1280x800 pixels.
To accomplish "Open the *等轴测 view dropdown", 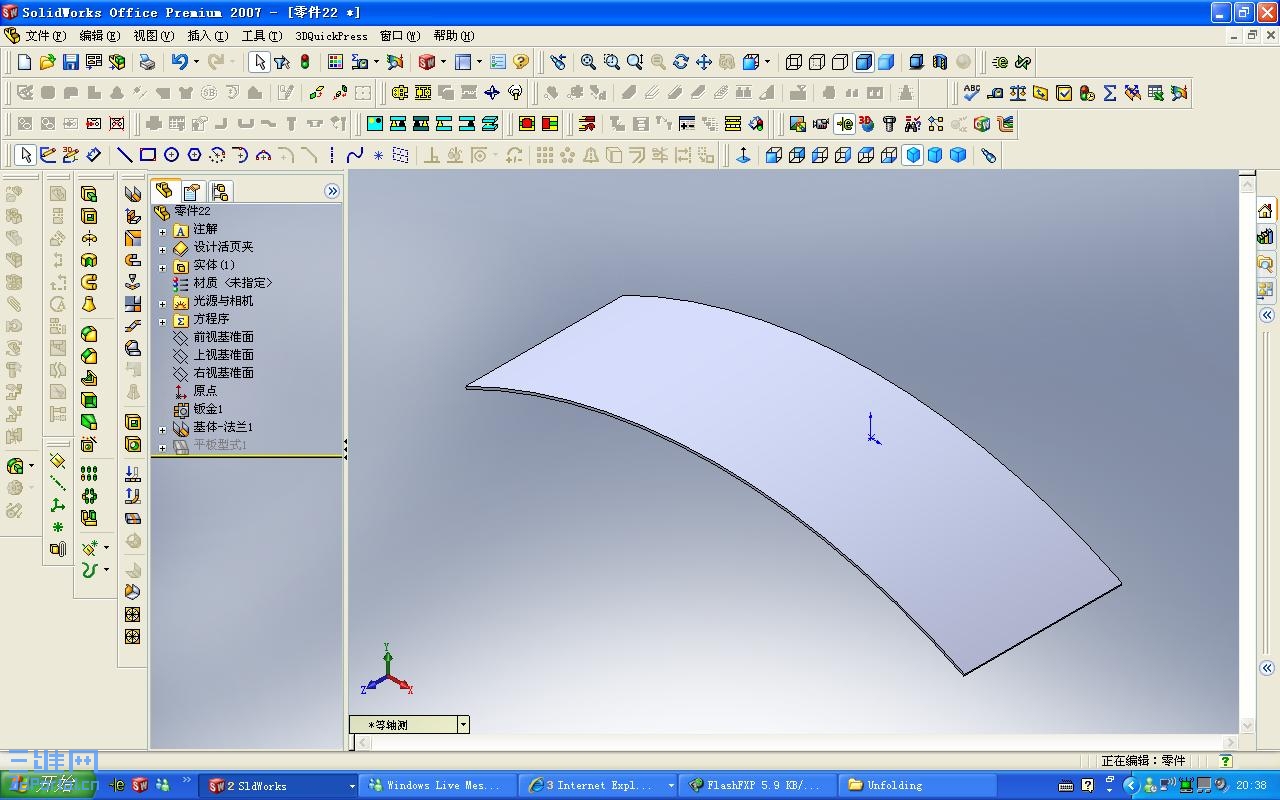I will pos(463,725).
